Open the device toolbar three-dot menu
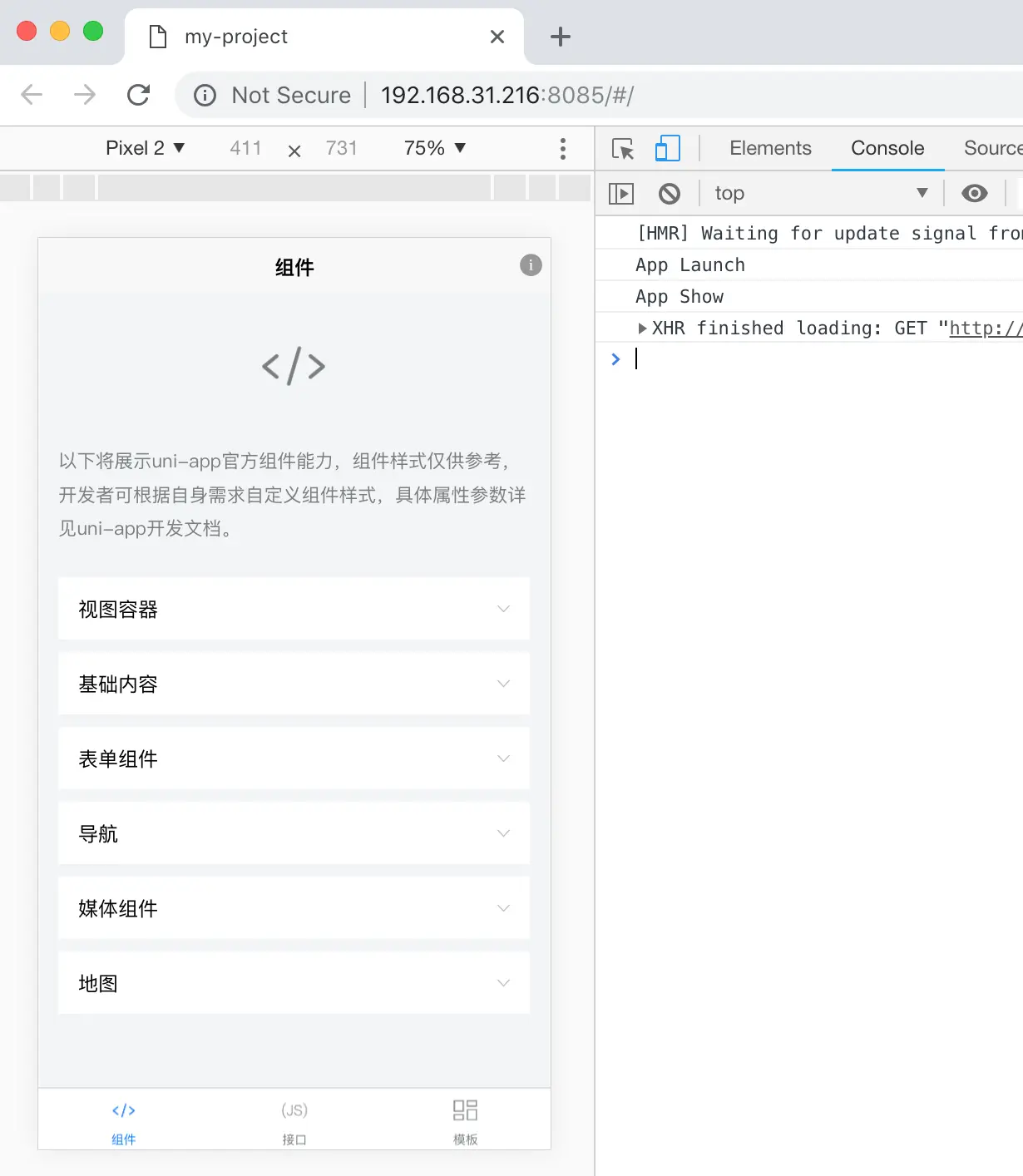The width and height of the screenshot is (1023, 1176). click(x=563, y=149)
